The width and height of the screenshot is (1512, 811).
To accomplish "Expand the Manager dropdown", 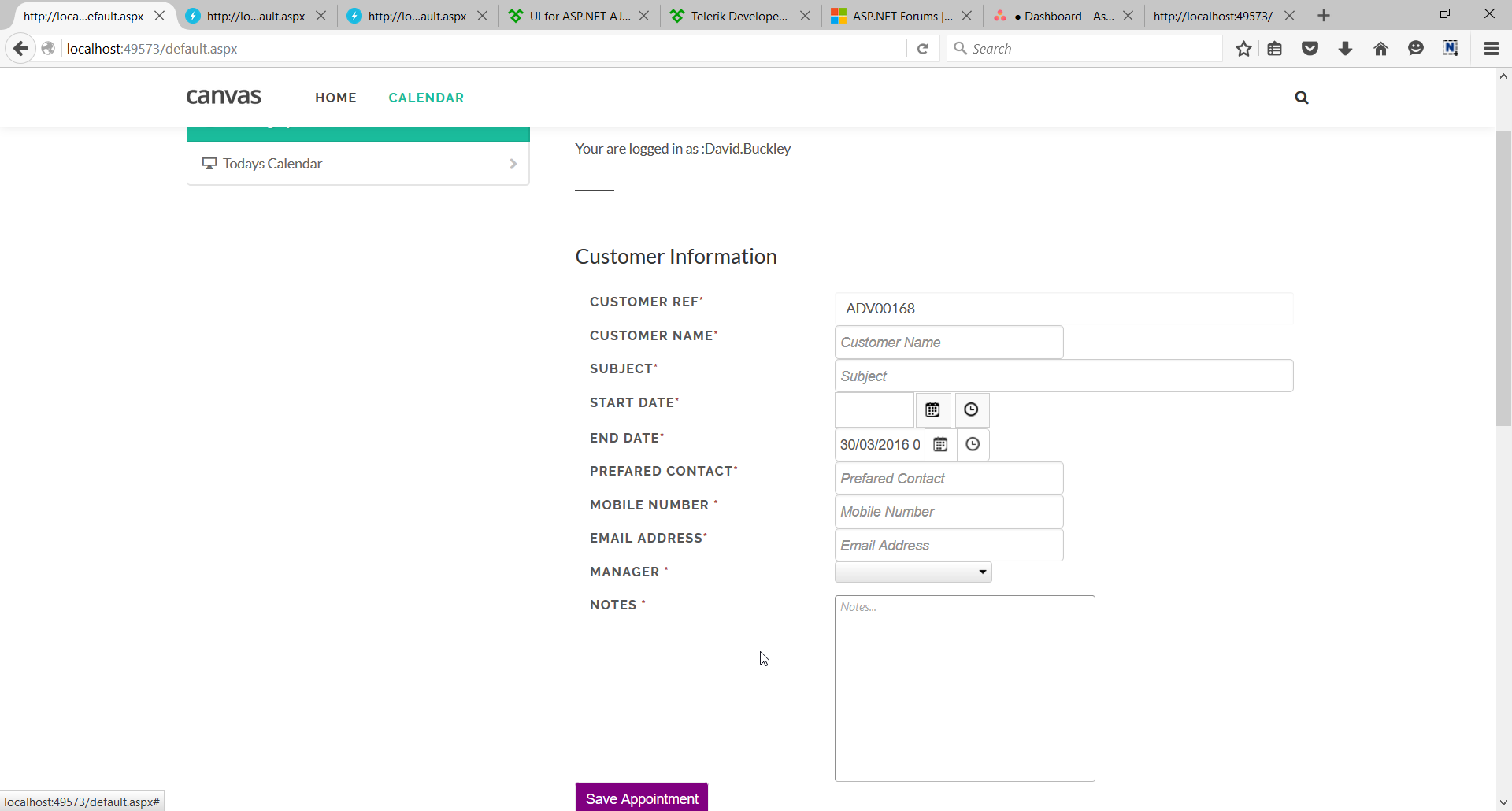I will (x=913, y=572).
